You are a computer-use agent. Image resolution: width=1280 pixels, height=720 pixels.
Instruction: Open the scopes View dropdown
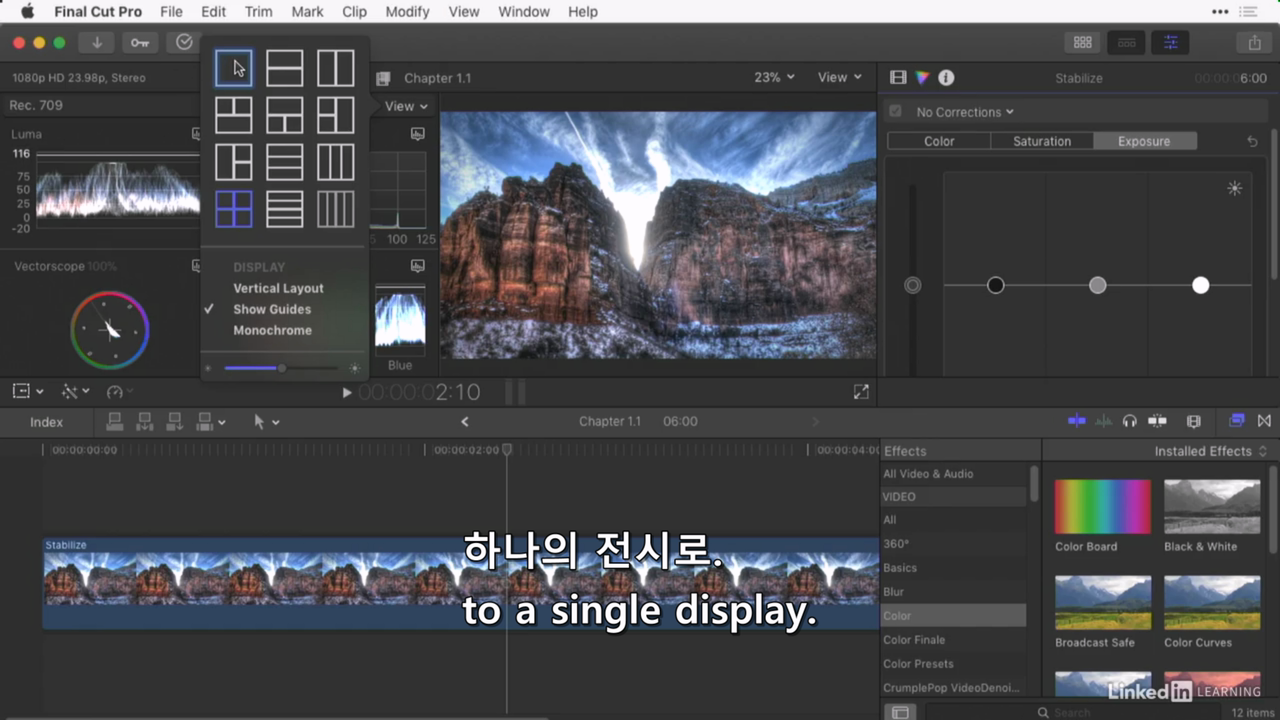point(406,106)
